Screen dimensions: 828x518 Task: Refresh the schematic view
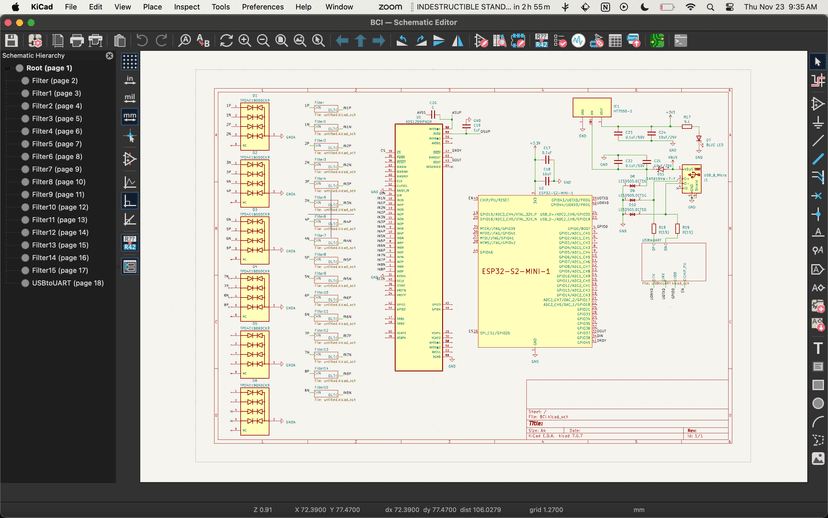[227, 41]
